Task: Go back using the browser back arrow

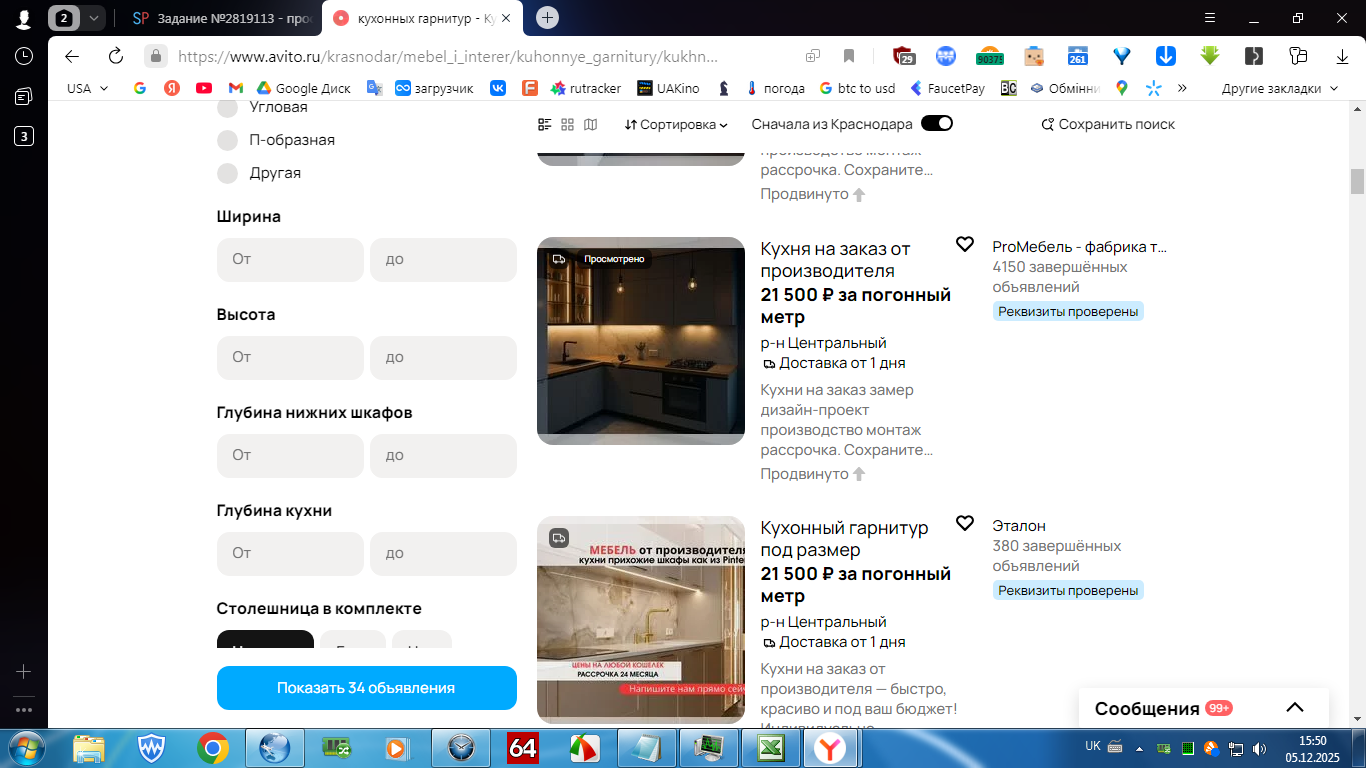Action: pyautogui.click(x=71, y=56)
